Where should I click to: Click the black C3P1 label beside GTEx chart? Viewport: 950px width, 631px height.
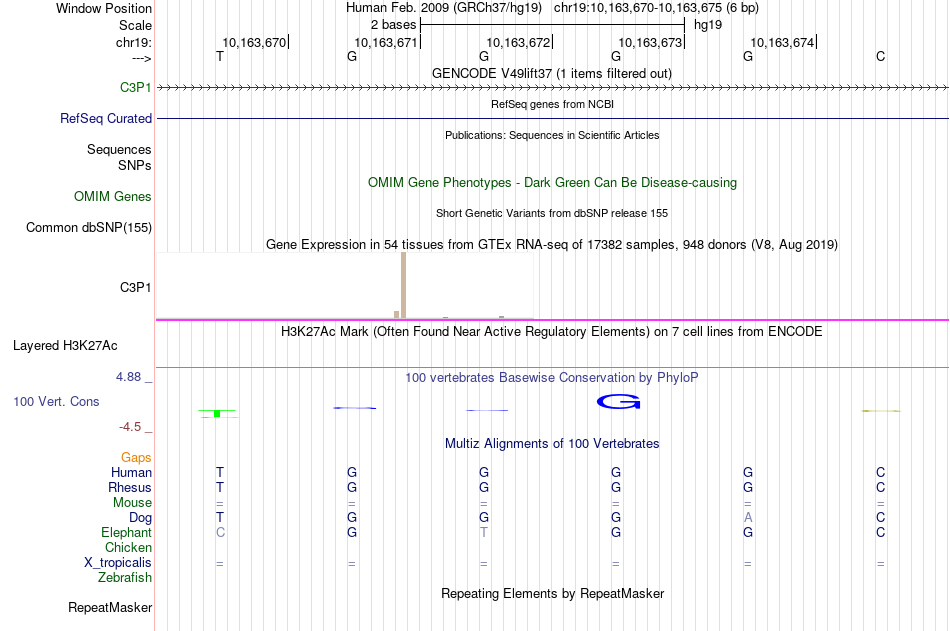[136, 287]
